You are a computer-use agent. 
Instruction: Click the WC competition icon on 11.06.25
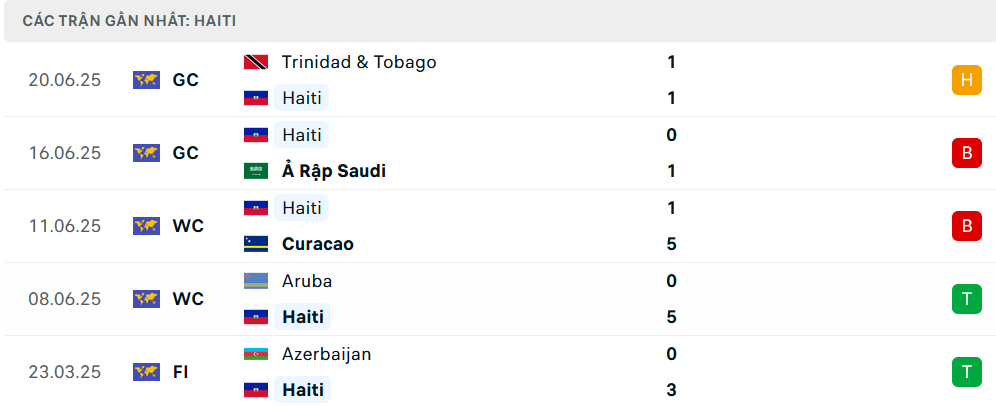146,226
